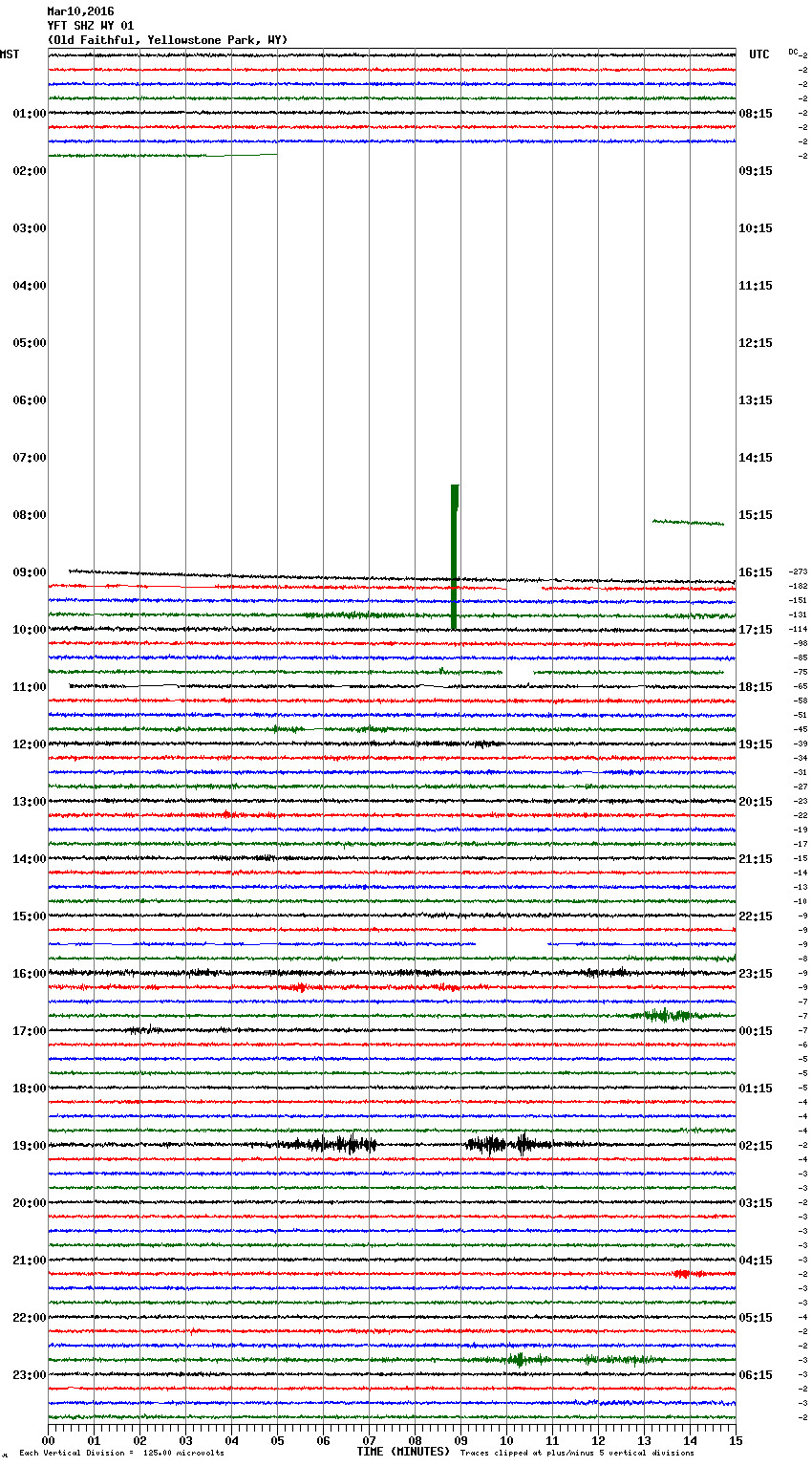812x1466 pixels.
Task: Click minute tick label 15 on time axis
Action: tap(736, 1441)
